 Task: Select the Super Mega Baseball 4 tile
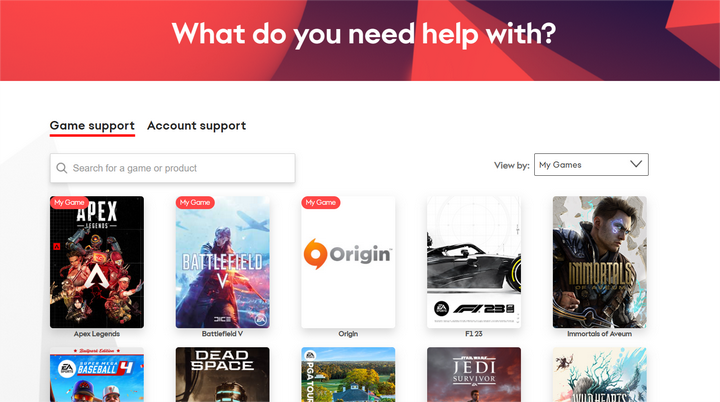coord(97,374)
